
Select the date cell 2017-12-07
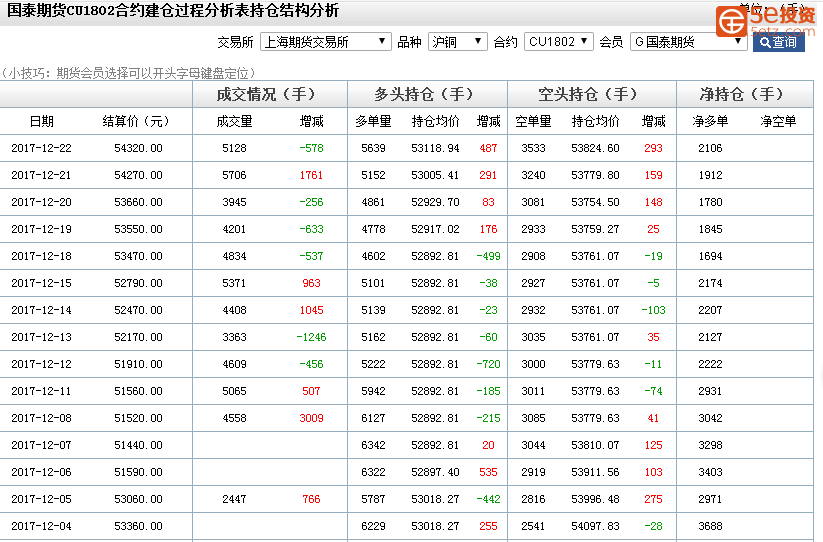tap(41, 445)
